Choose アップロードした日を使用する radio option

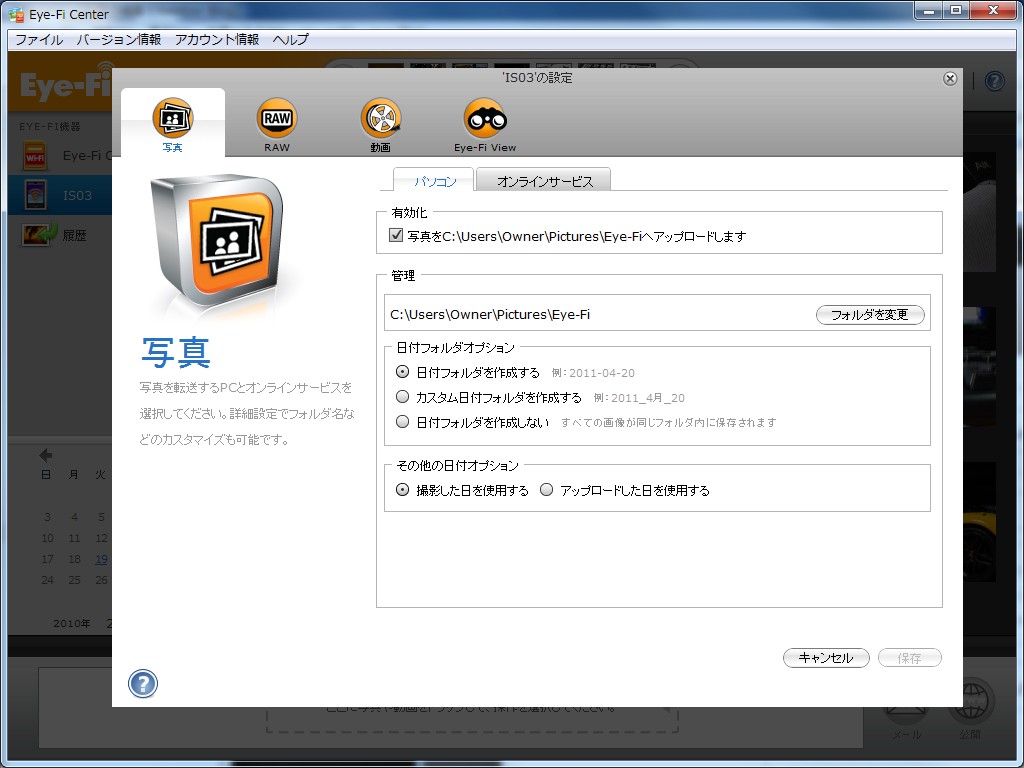[547, 489]
